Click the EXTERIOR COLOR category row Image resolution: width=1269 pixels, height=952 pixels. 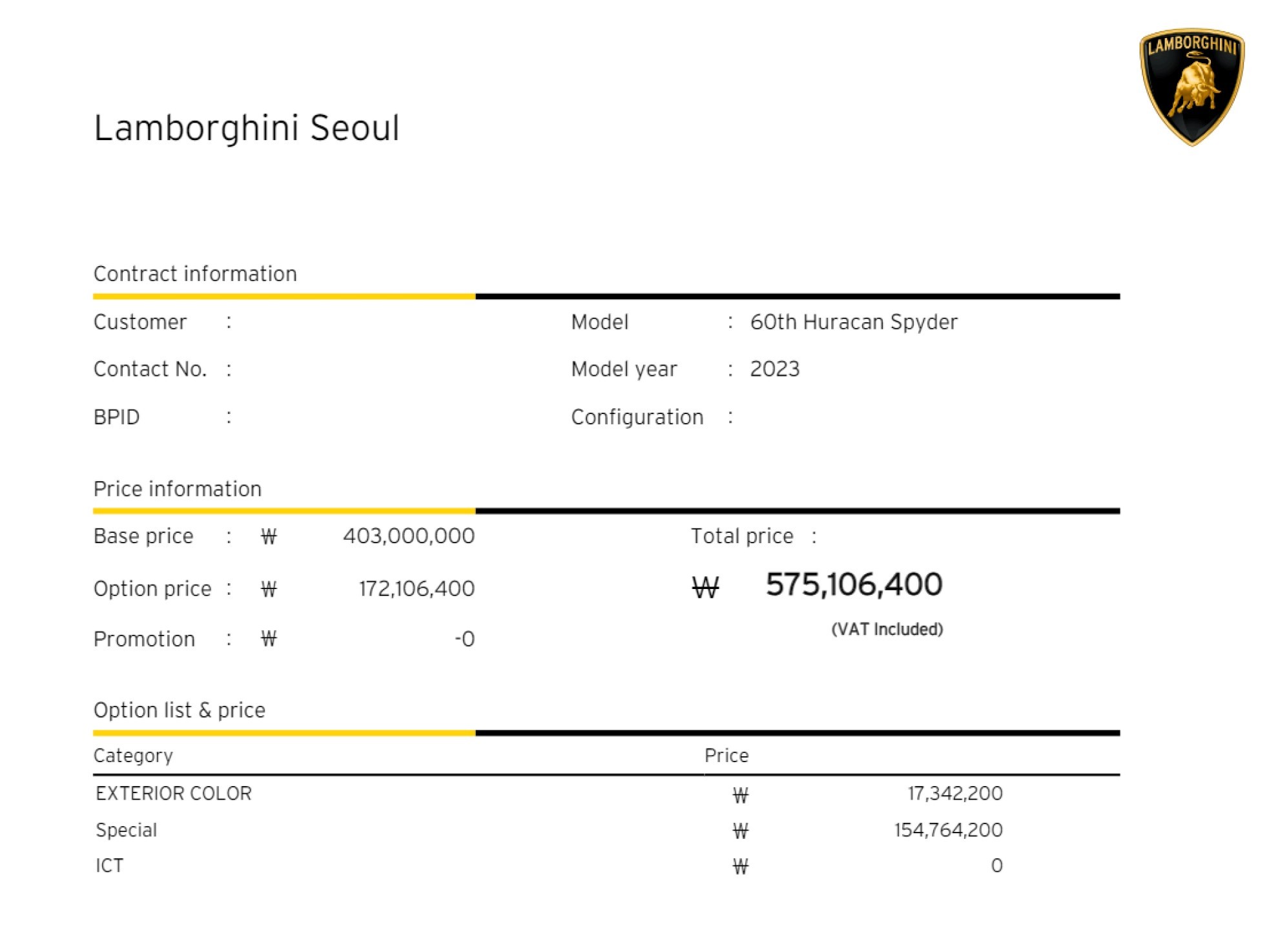(x=174, y=794)
